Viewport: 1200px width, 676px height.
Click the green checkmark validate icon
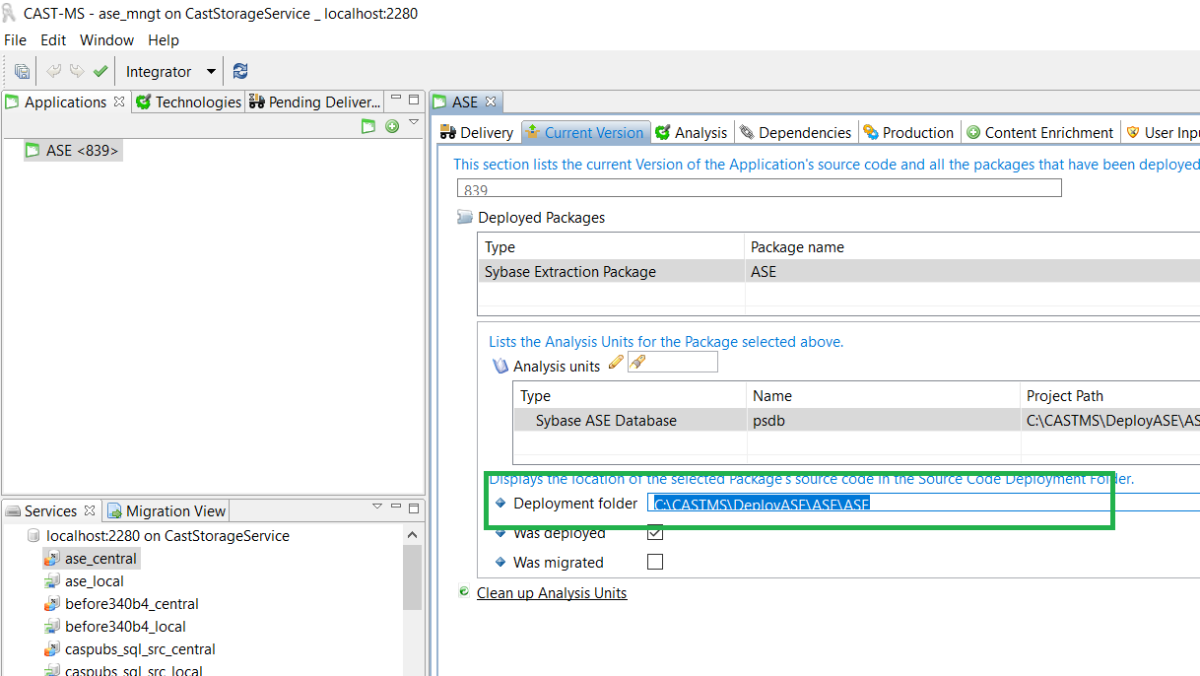point(100,71)
